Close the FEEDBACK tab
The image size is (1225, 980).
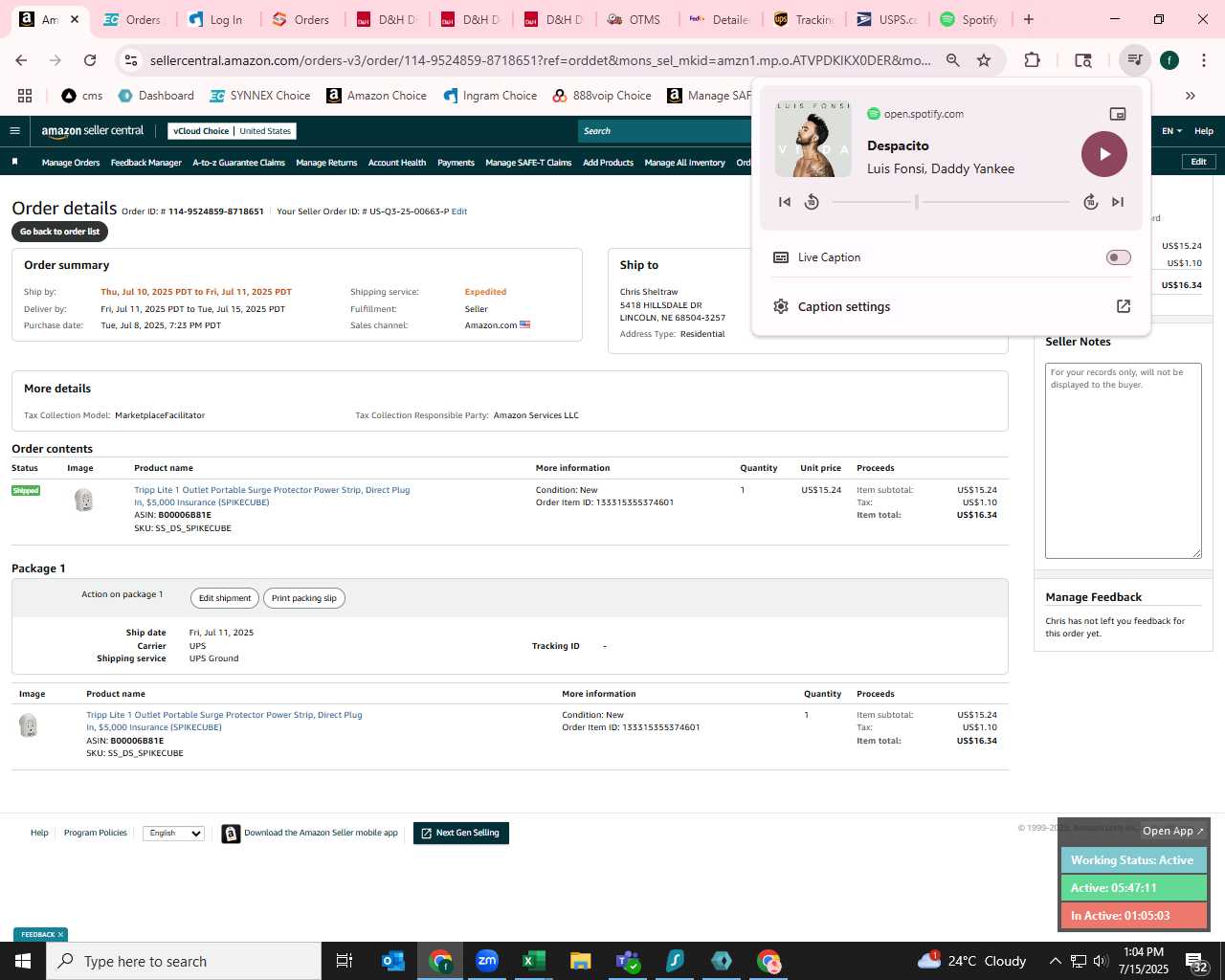(x=60, y=935)
